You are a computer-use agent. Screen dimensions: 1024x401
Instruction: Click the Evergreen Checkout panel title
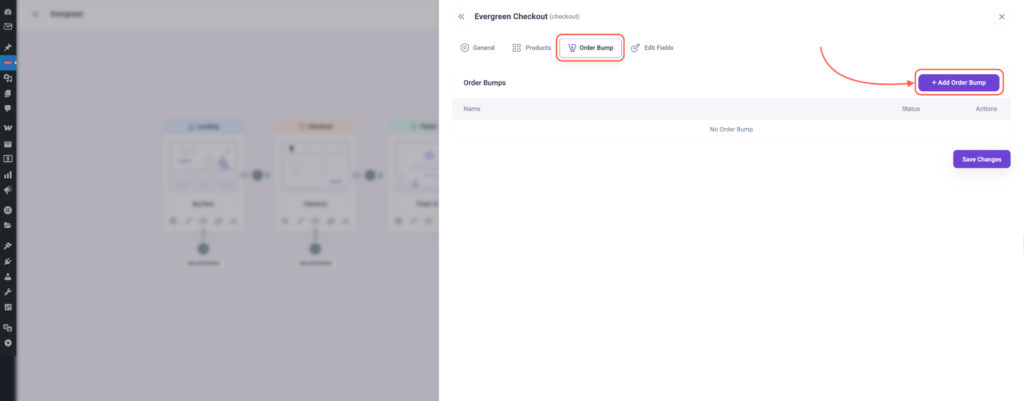click(x=511, y=16)
